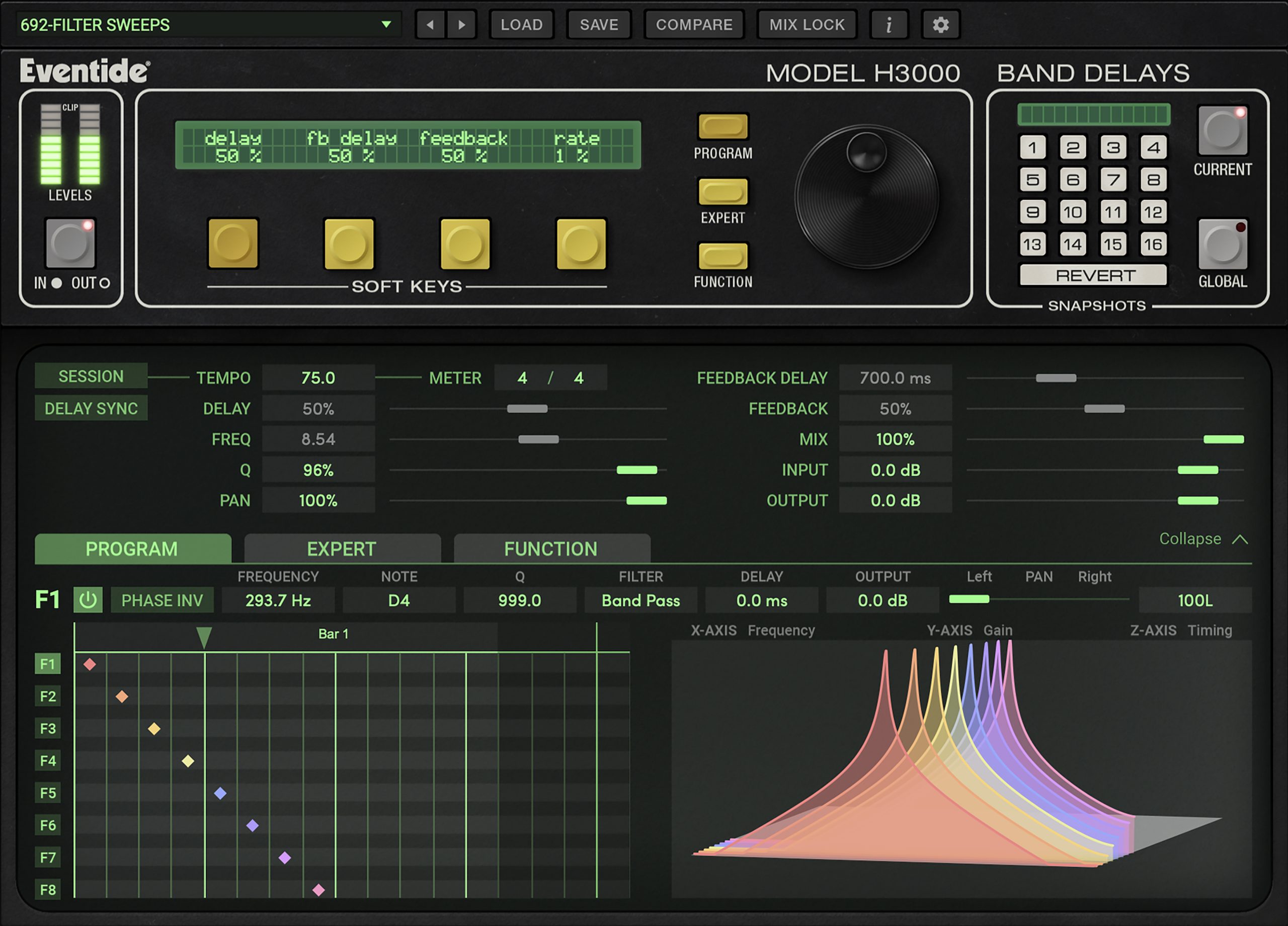Select snapshot 7 on the keypad

point(1113,180)
